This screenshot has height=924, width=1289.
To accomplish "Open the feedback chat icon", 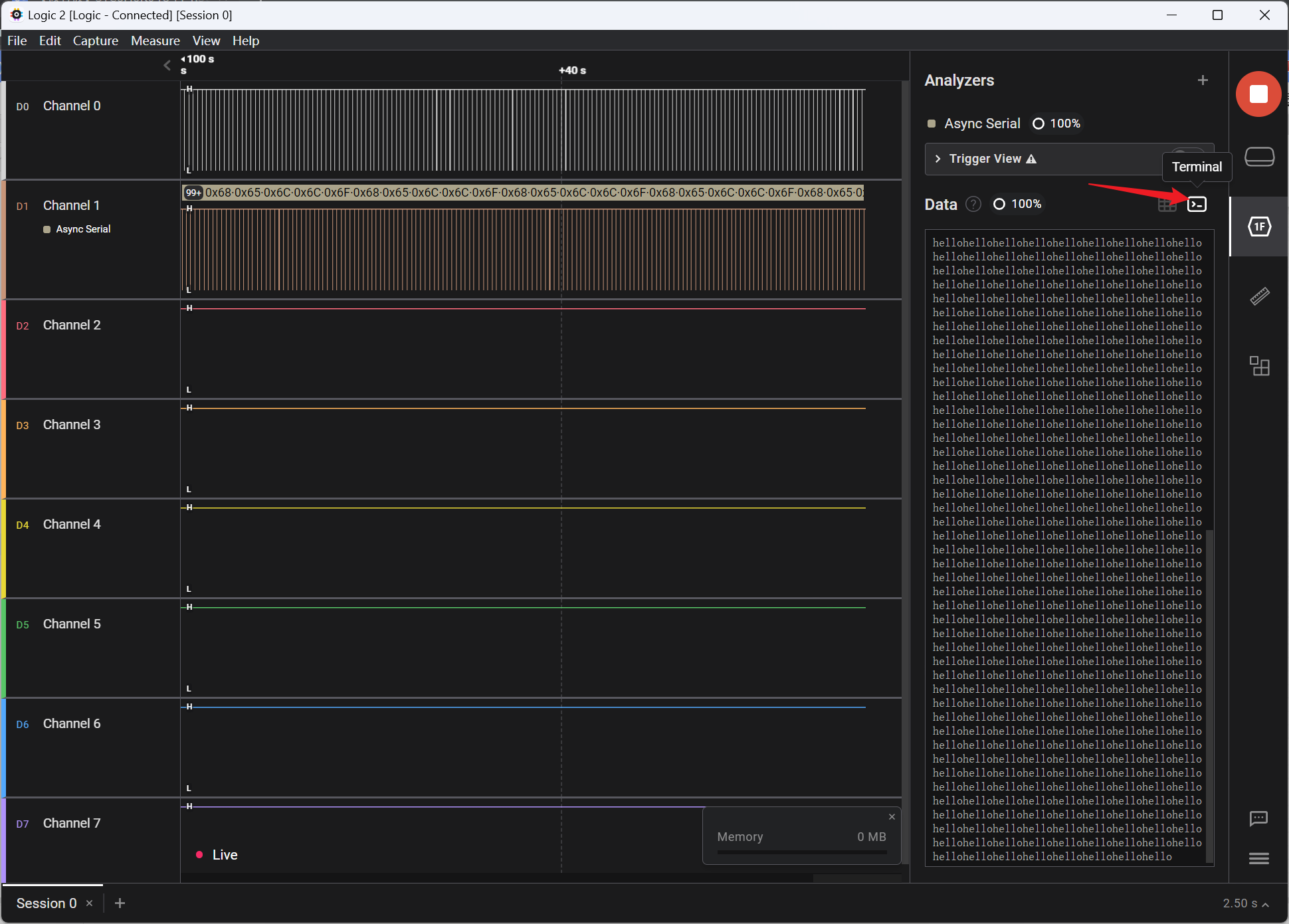I will tap(1258, 818).
